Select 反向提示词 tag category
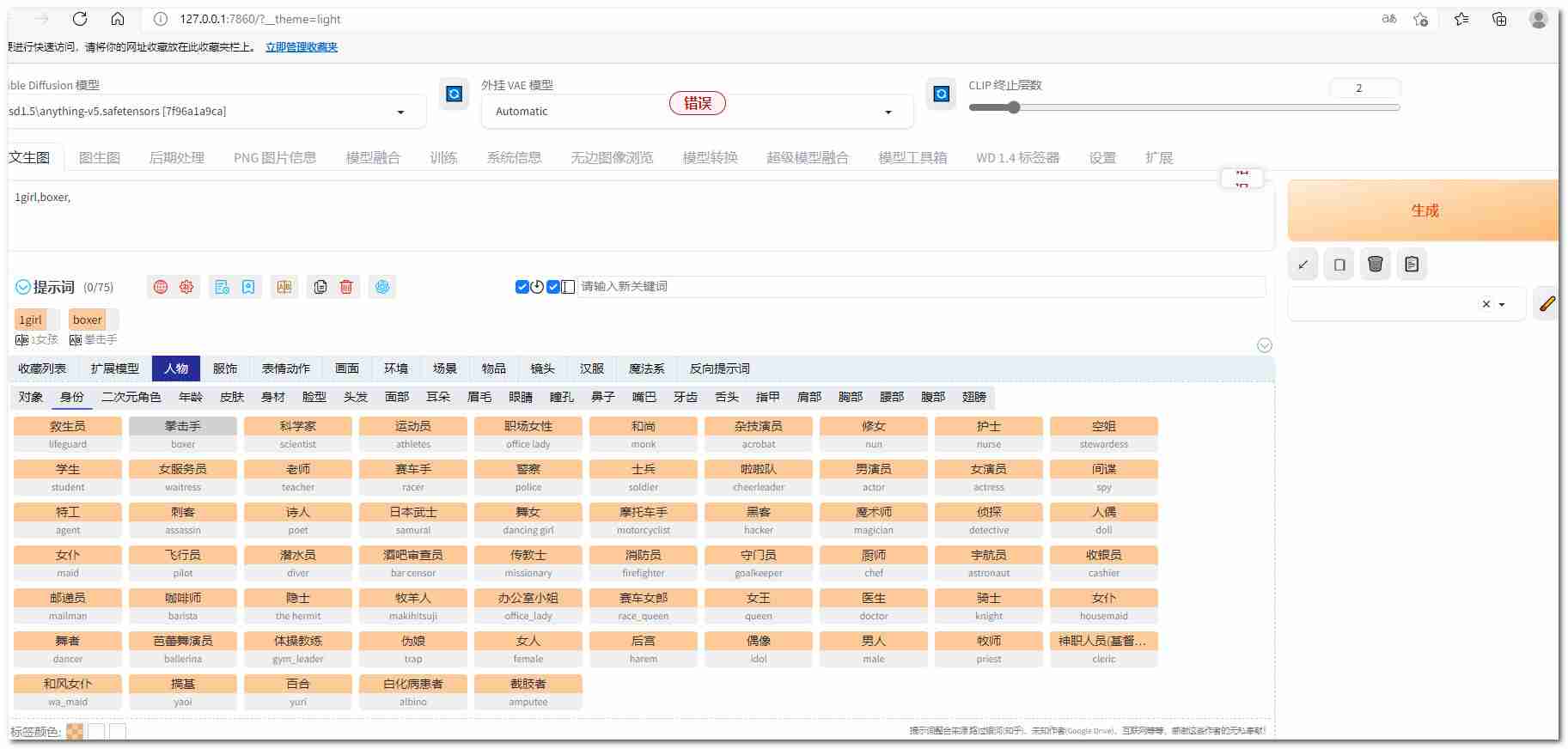Image resolution: width=1568 pixels, height=749 pixels. pos(720,368)
